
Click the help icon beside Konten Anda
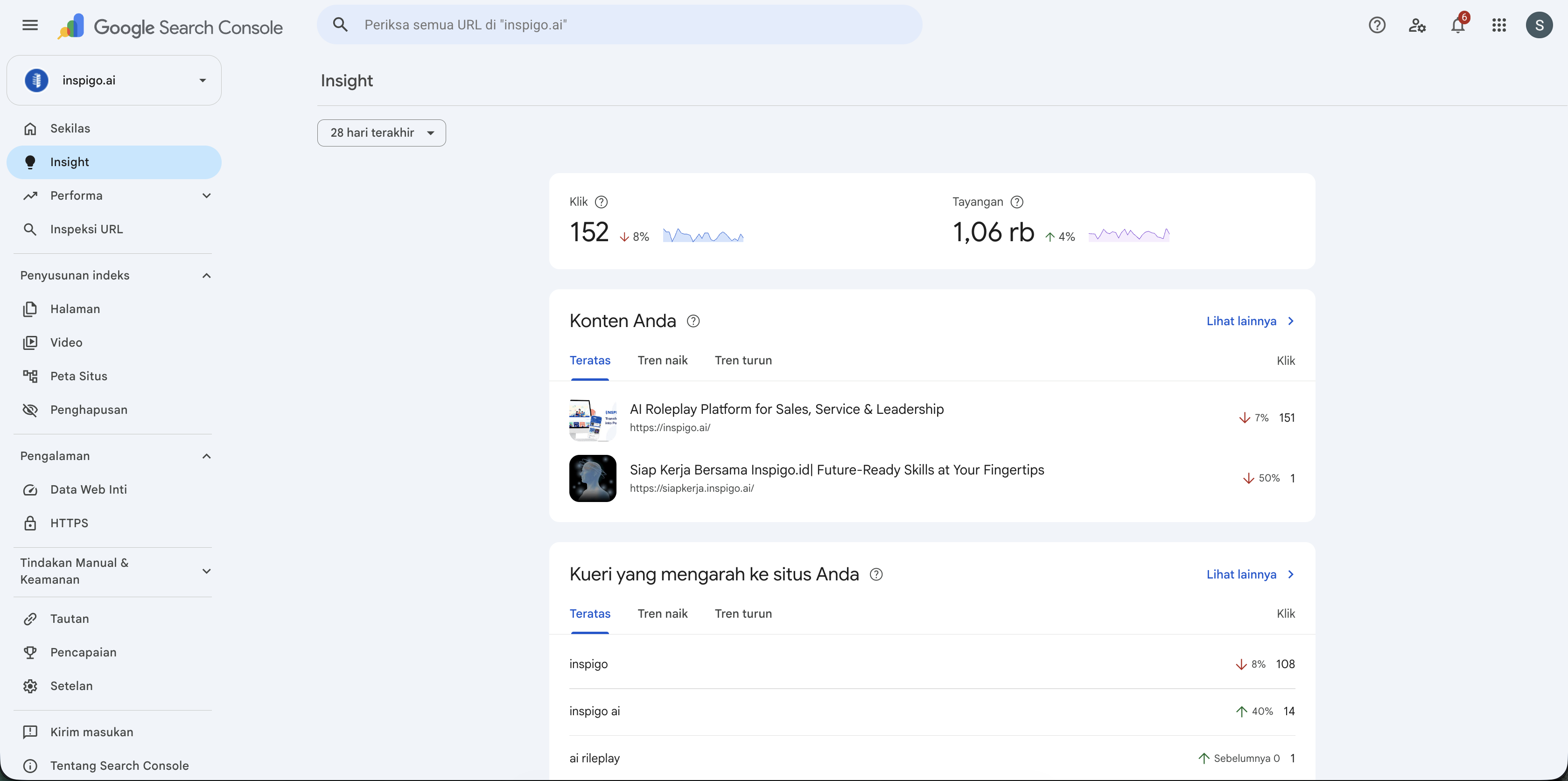pos(693,321)
